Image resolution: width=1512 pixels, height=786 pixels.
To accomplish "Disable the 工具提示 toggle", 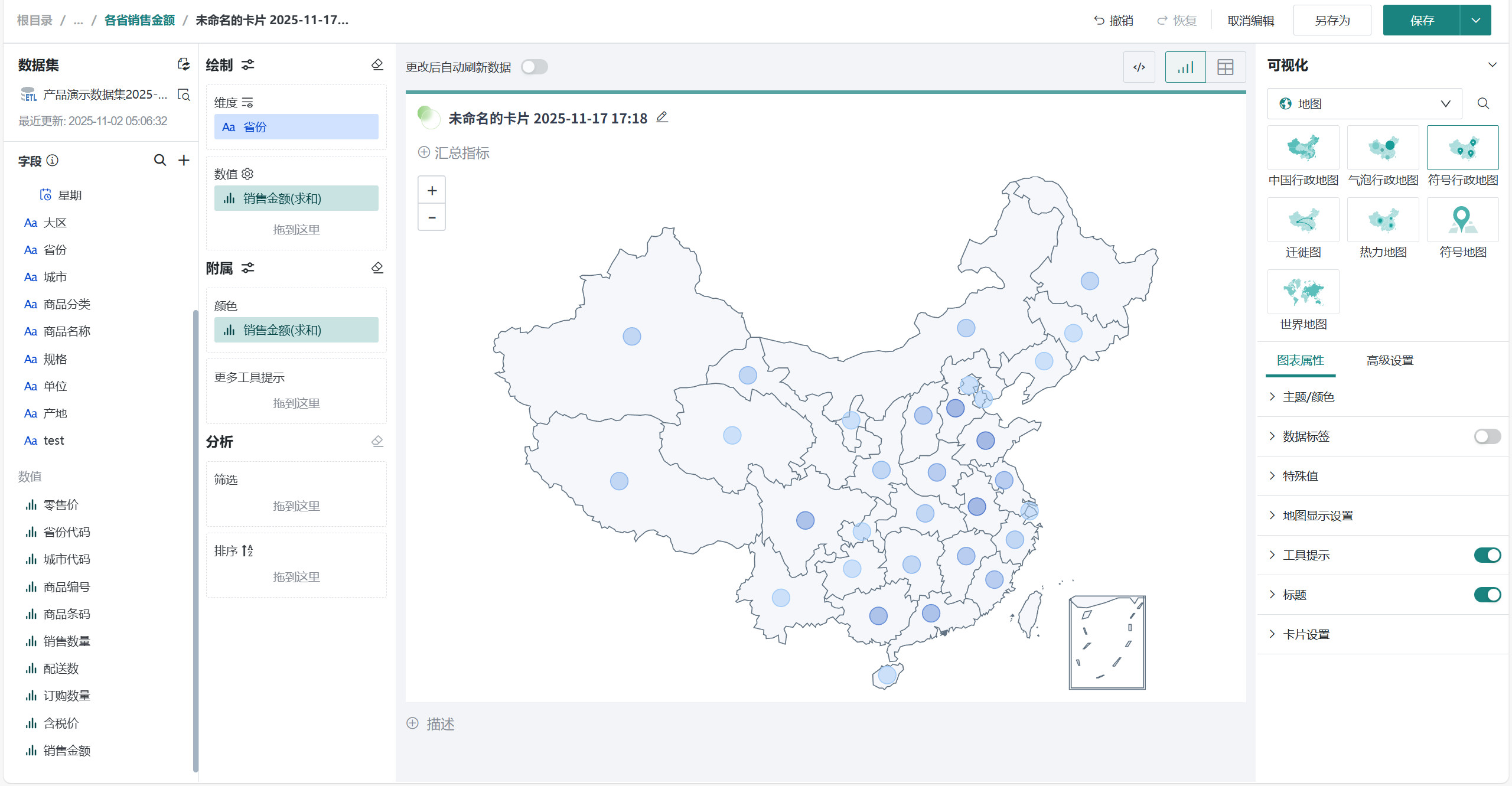I will (x=1487, y=555).
